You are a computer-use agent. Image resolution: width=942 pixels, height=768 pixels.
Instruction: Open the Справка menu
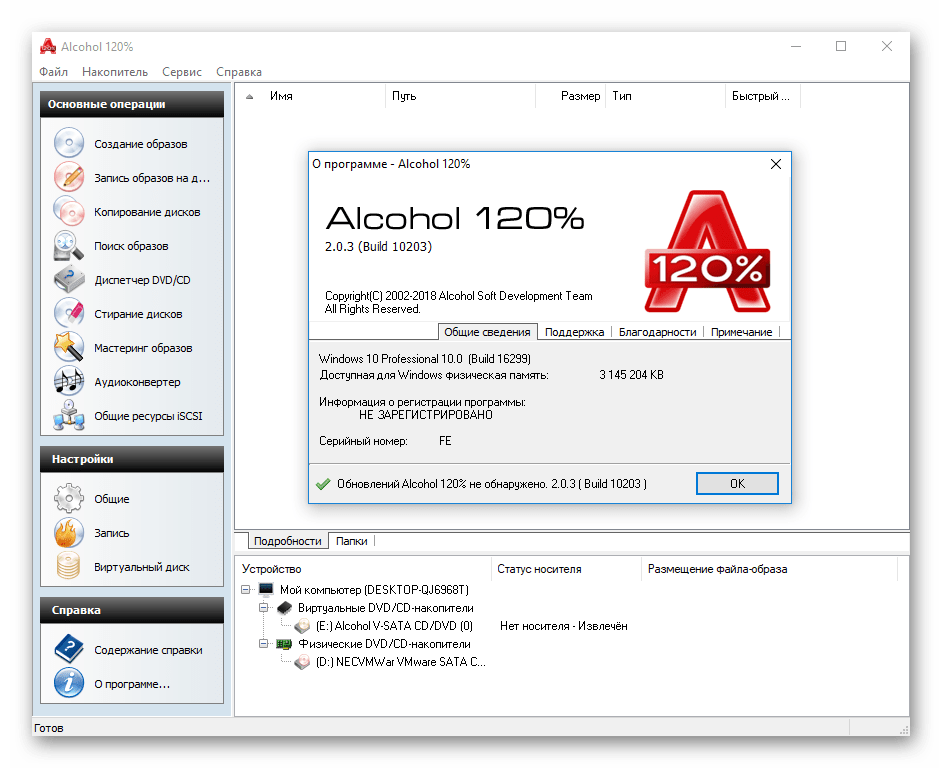click(239, 72)
